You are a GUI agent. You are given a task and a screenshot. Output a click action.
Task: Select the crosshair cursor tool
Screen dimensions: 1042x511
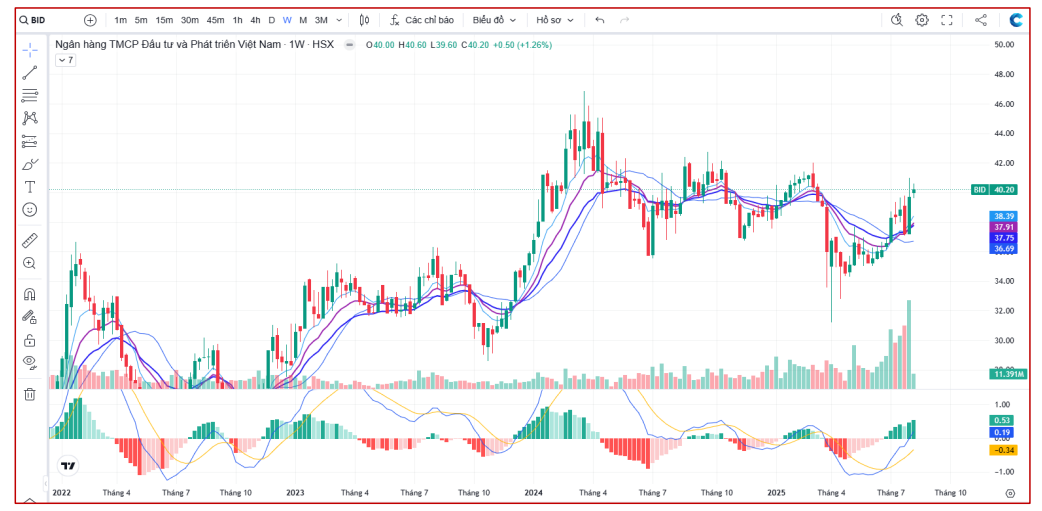click(30, 50)
